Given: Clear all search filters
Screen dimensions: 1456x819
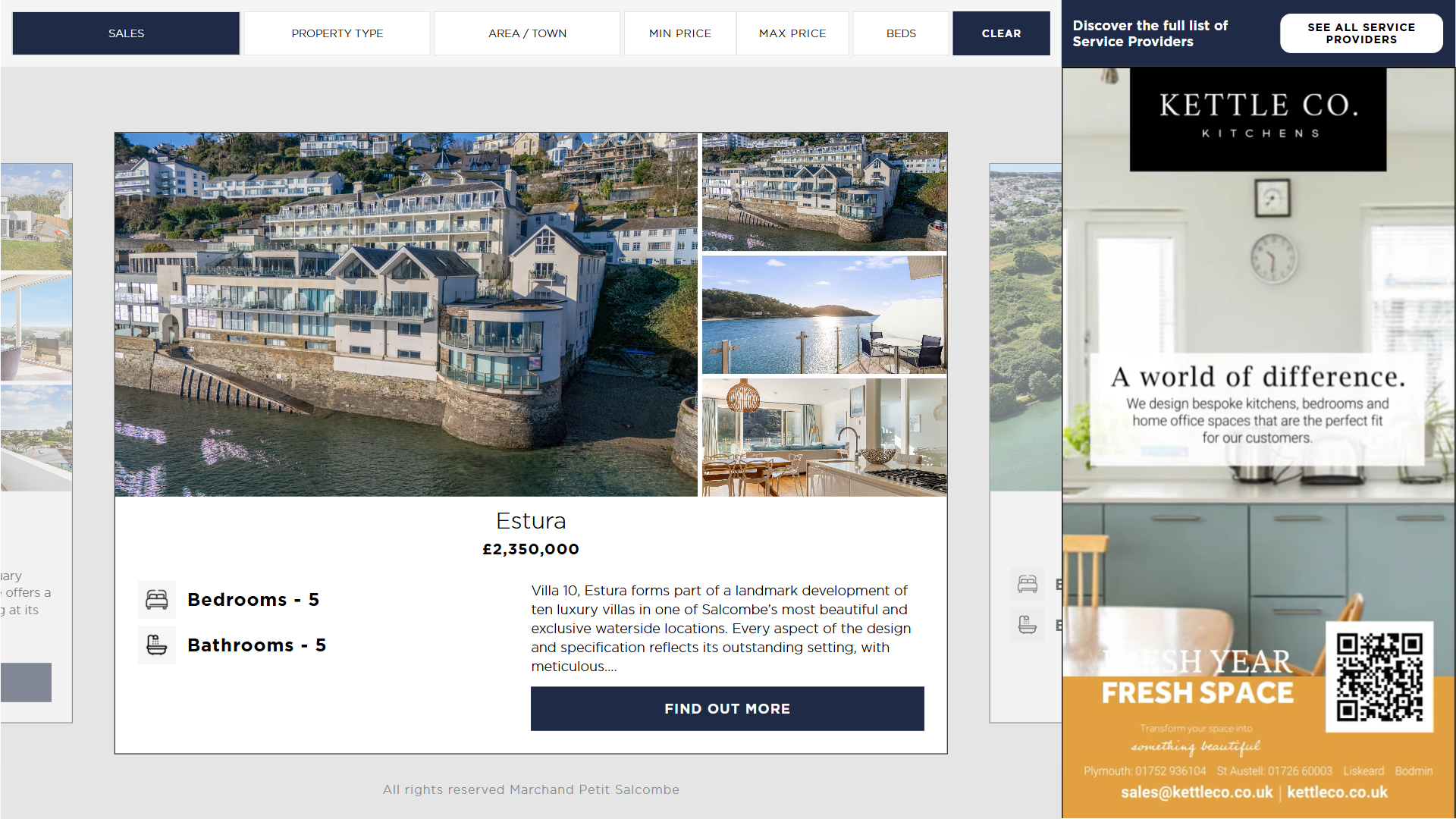Looking at the screenshot, I should [1001, 33].
